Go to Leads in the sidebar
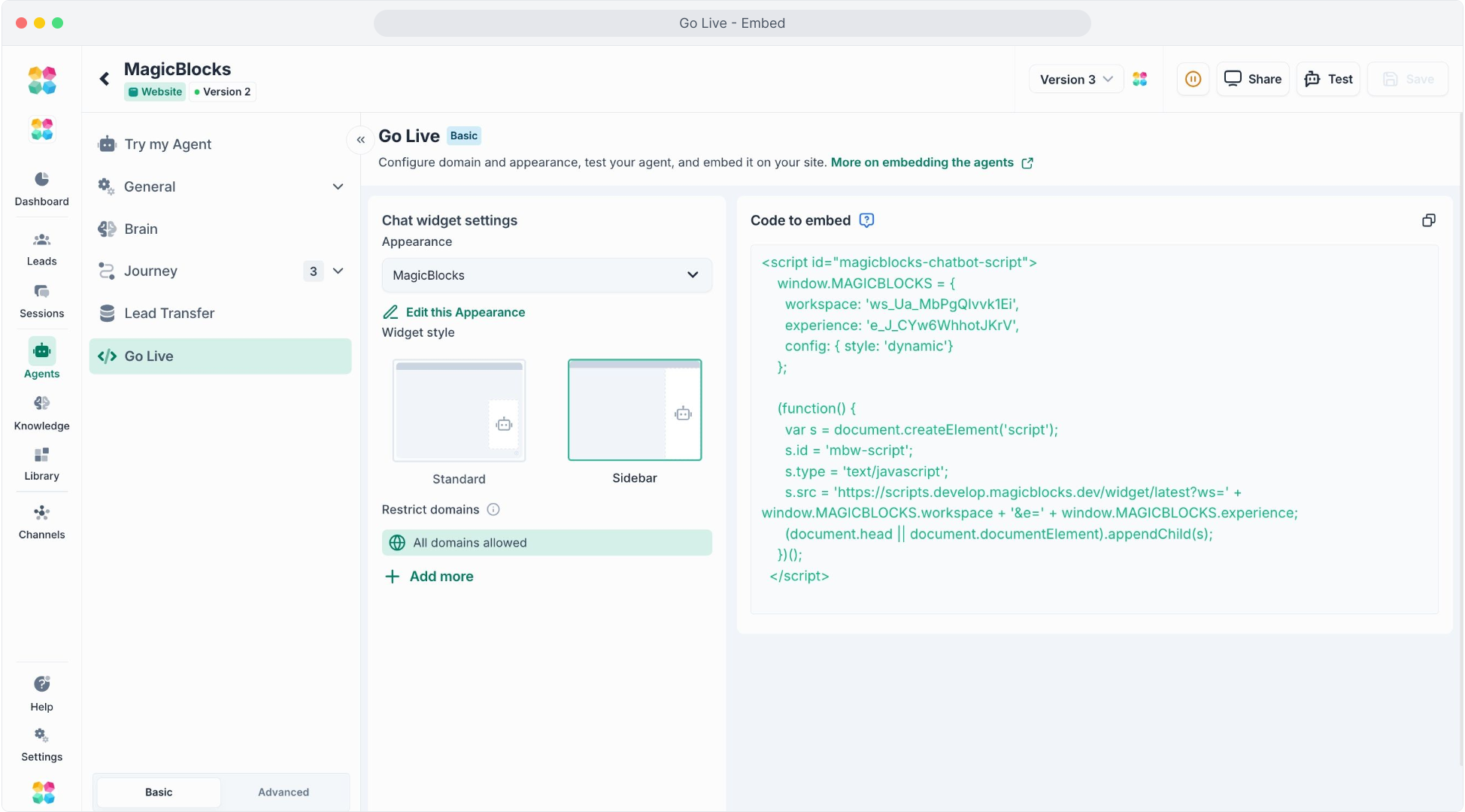Viewport: 1465px width, 812px height. click(42, 249)
